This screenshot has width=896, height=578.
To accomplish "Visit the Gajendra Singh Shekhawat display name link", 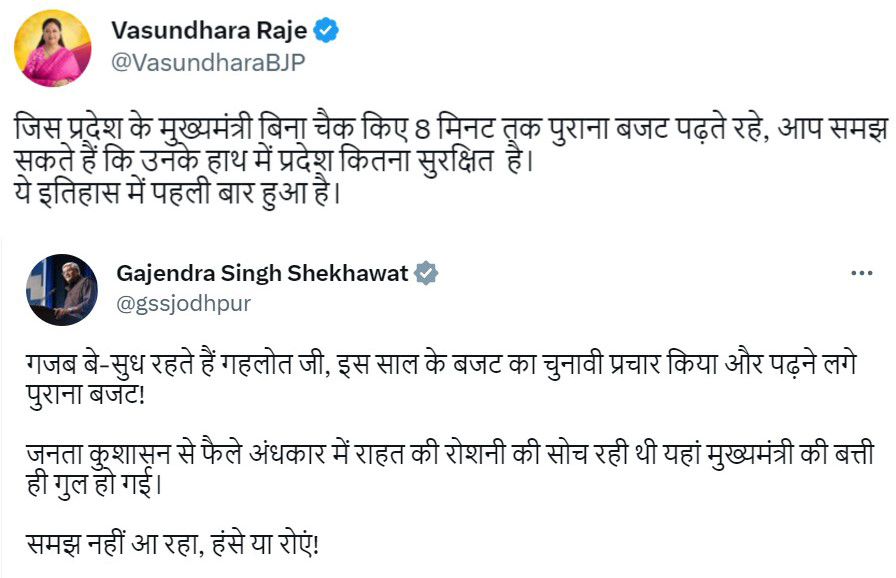I will 262,274.
